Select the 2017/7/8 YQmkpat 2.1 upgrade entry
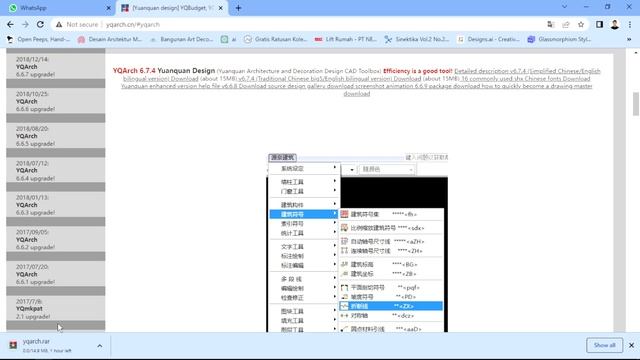Viewport: 640px width, 360px height. pyautogui.click(x=56, y=309)
